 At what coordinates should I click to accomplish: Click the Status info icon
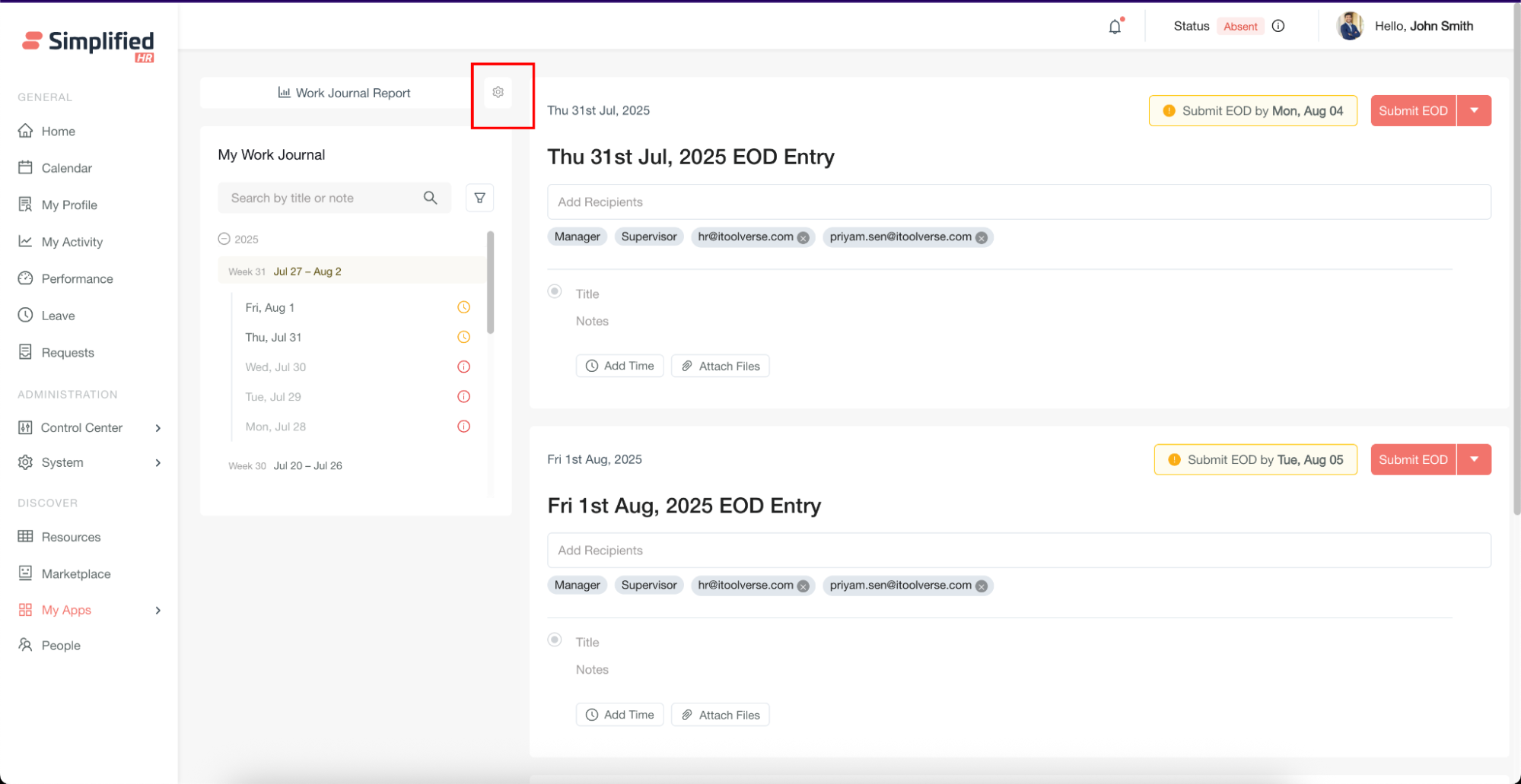click(1278, 26)
